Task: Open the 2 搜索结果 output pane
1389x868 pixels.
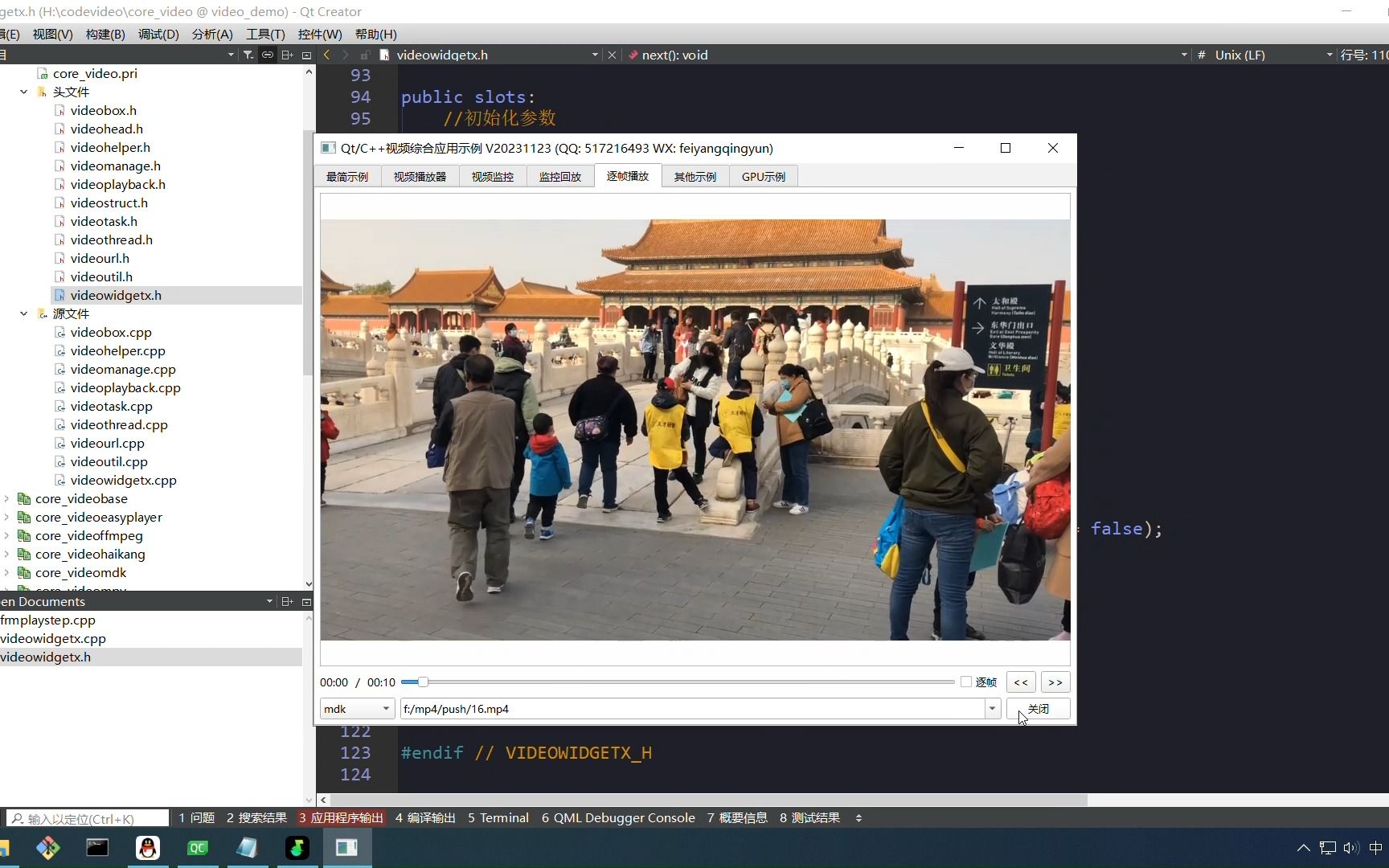Action: [256, 817]
